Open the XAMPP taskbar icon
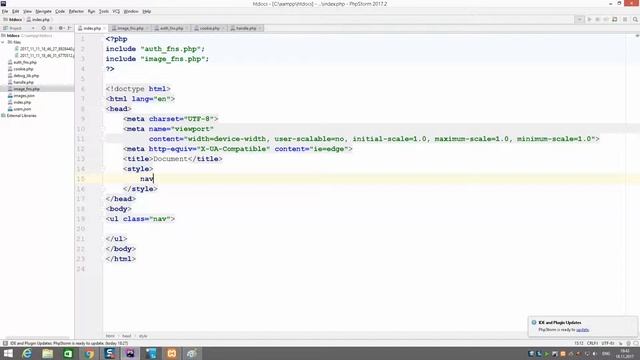Screen dimensions: 640x360 pyautogui.click(x=172, y=353)
